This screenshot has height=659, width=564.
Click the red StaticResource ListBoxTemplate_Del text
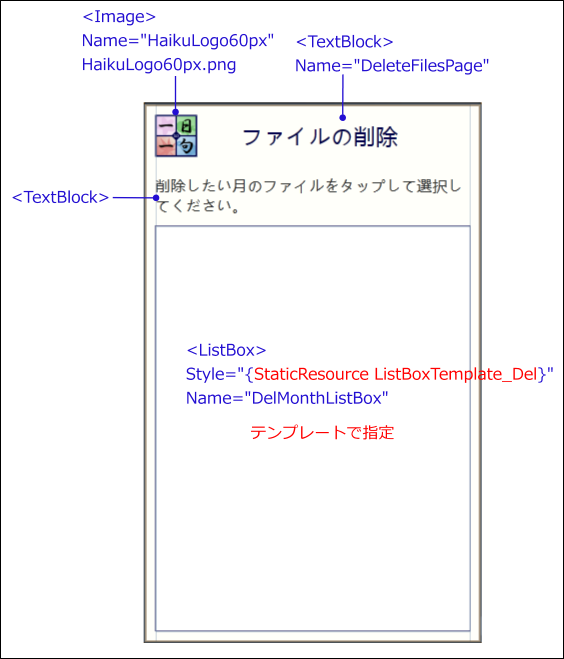click(x=395, y=374)
